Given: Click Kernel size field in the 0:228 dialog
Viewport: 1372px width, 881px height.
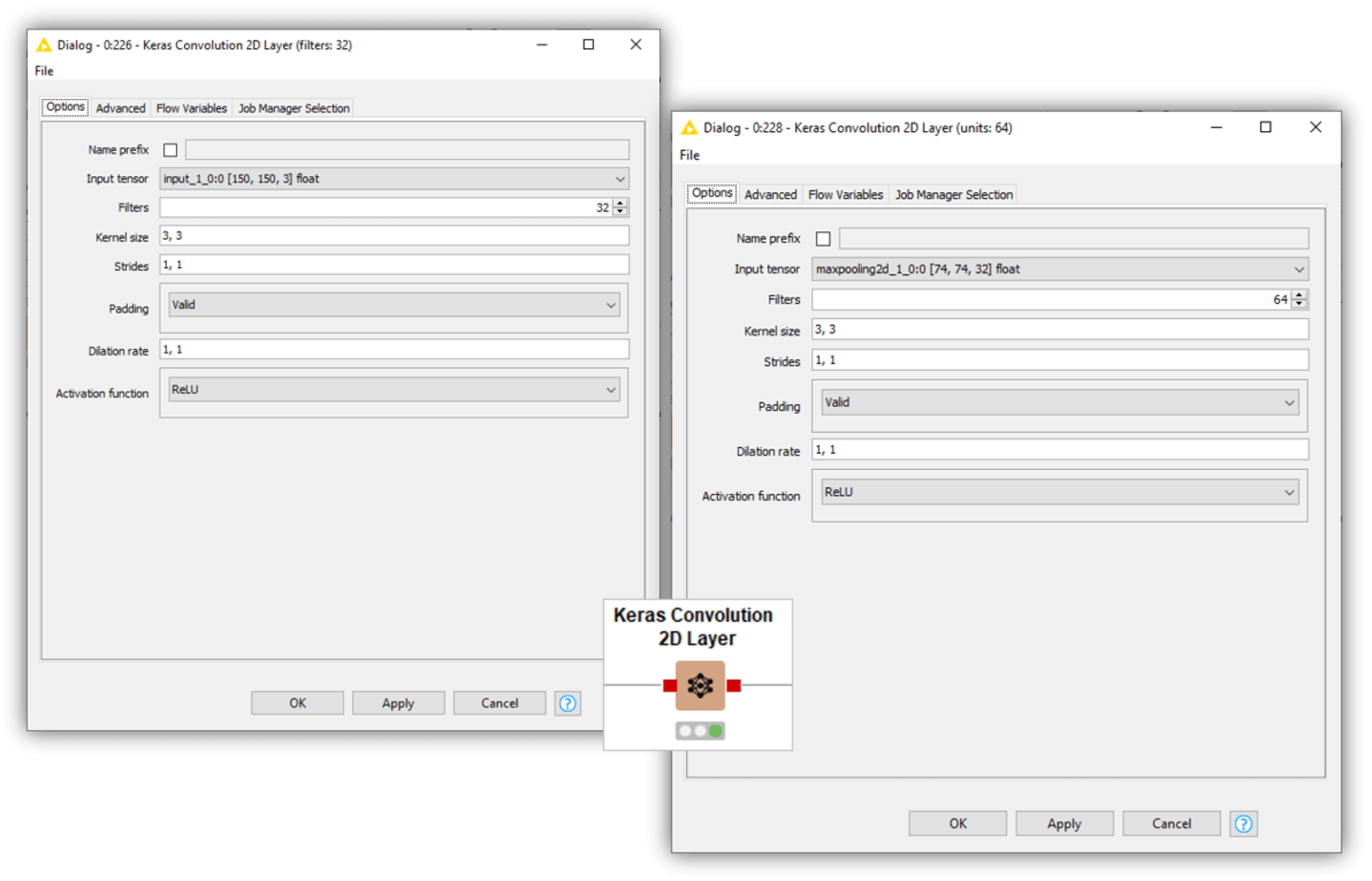Looking at the screenshot, I should (x=1060, y=330).
